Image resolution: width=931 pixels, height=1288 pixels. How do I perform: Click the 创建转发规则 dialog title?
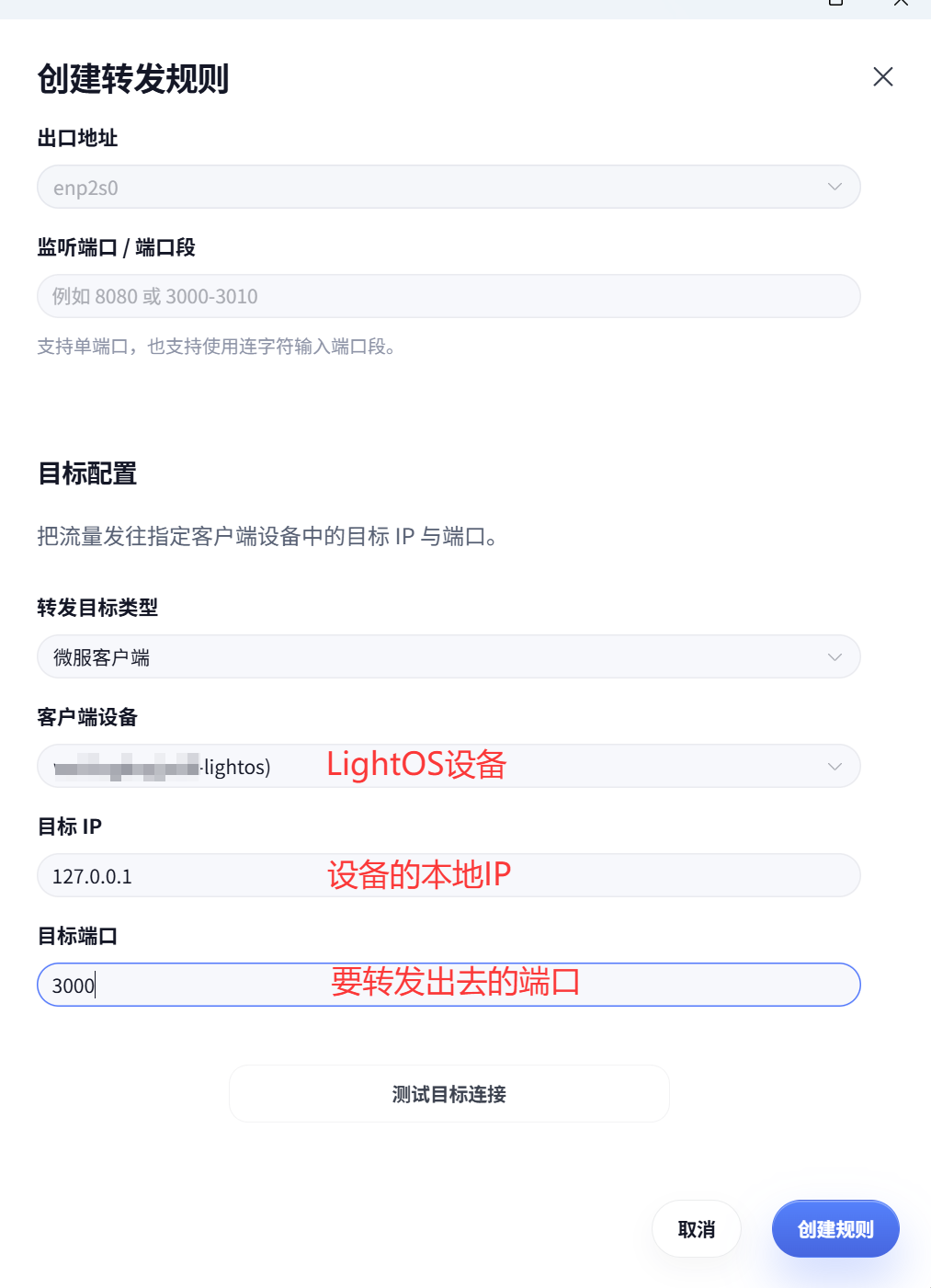click(x=133, y=79)
